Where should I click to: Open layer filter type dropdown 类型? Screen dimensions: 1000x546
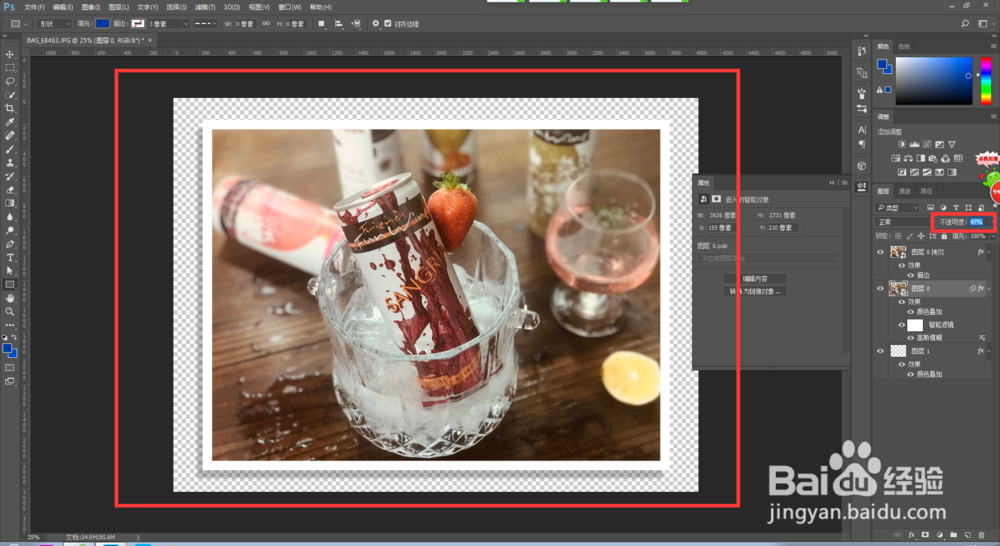[898, 207]
